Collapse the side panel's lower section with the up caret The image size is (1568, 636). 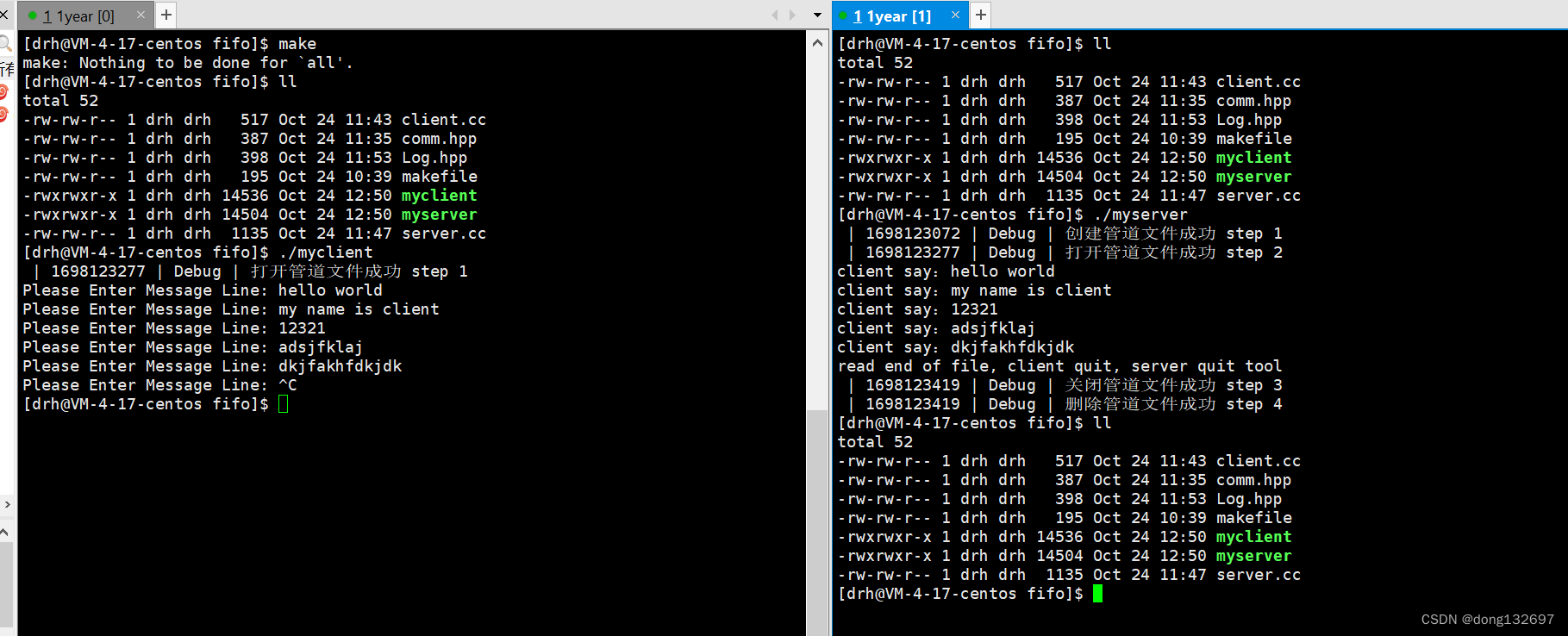coord(4,532)
